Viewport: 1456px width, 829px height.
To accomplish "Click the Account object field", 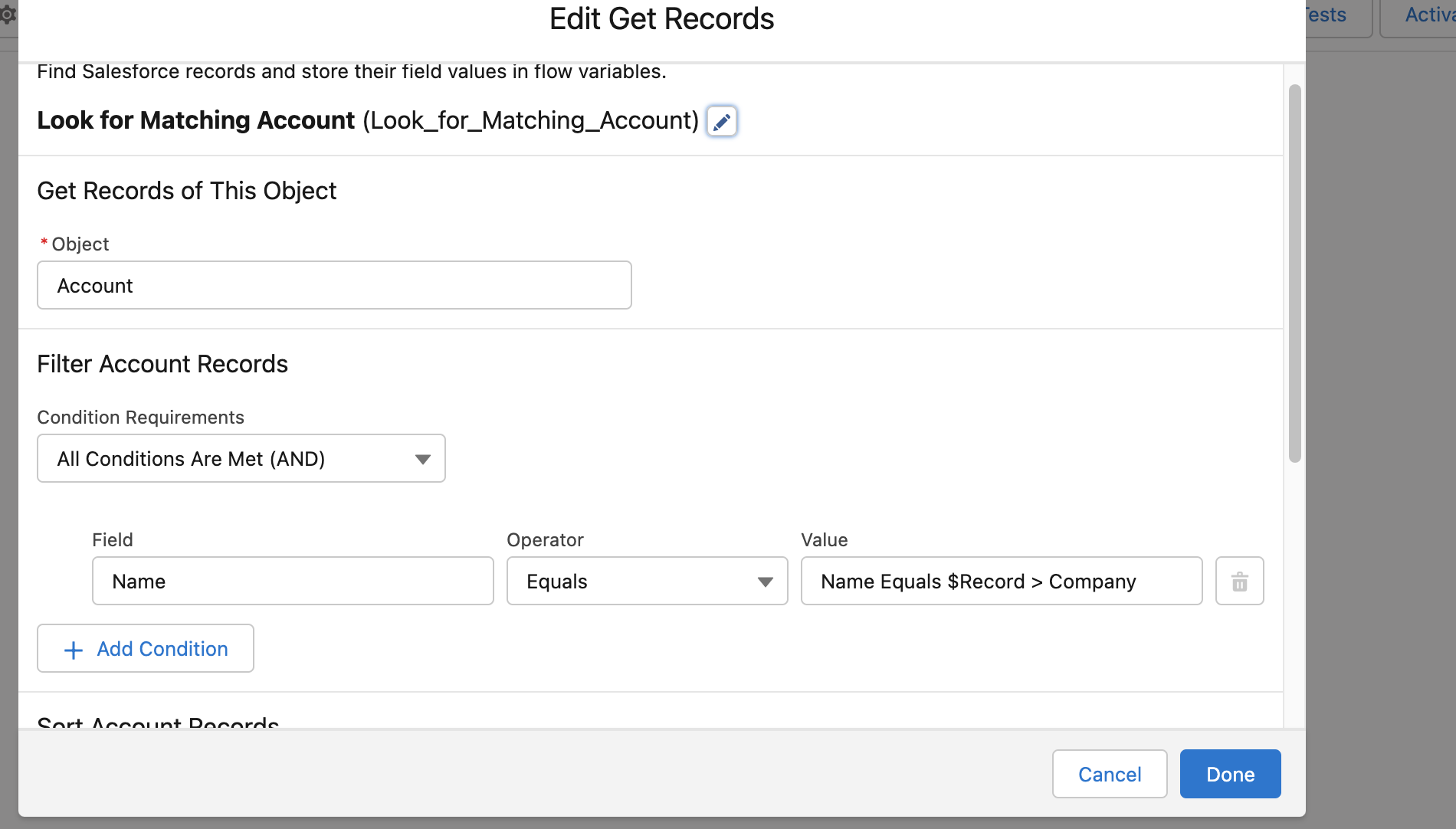I will [x=334, y=286].
